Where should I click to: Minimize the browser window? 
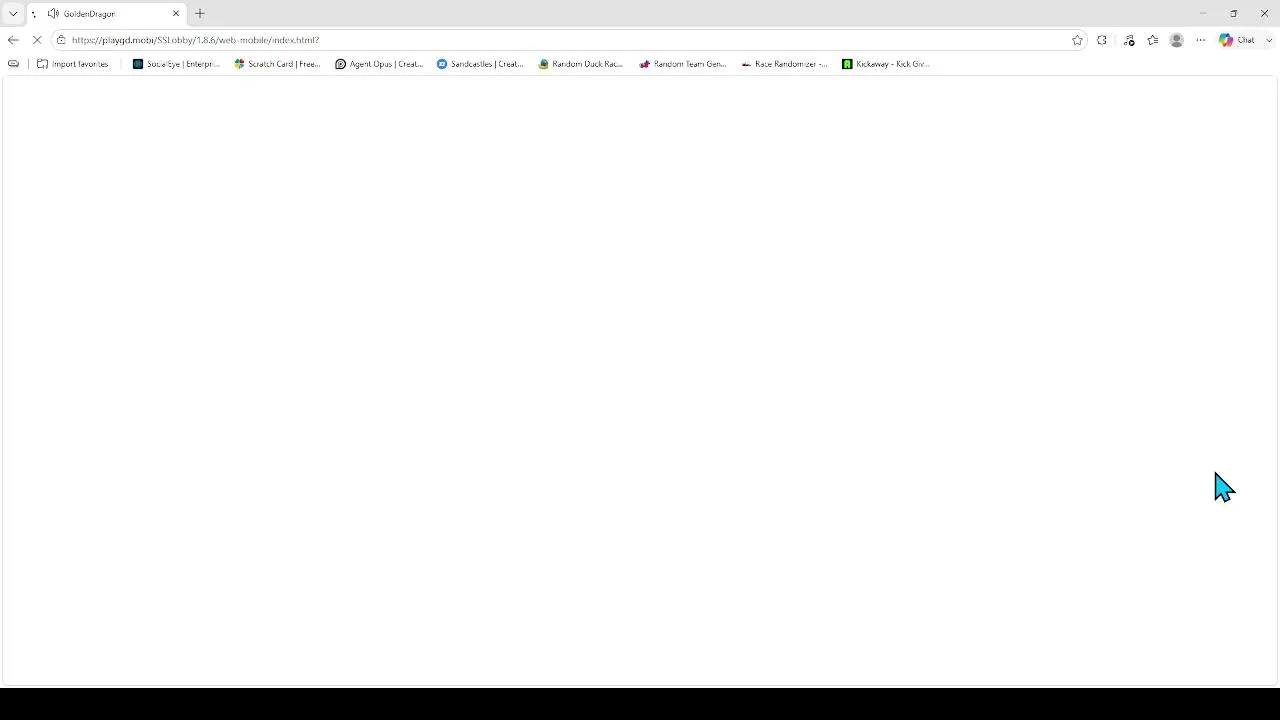coord(1203,14)
